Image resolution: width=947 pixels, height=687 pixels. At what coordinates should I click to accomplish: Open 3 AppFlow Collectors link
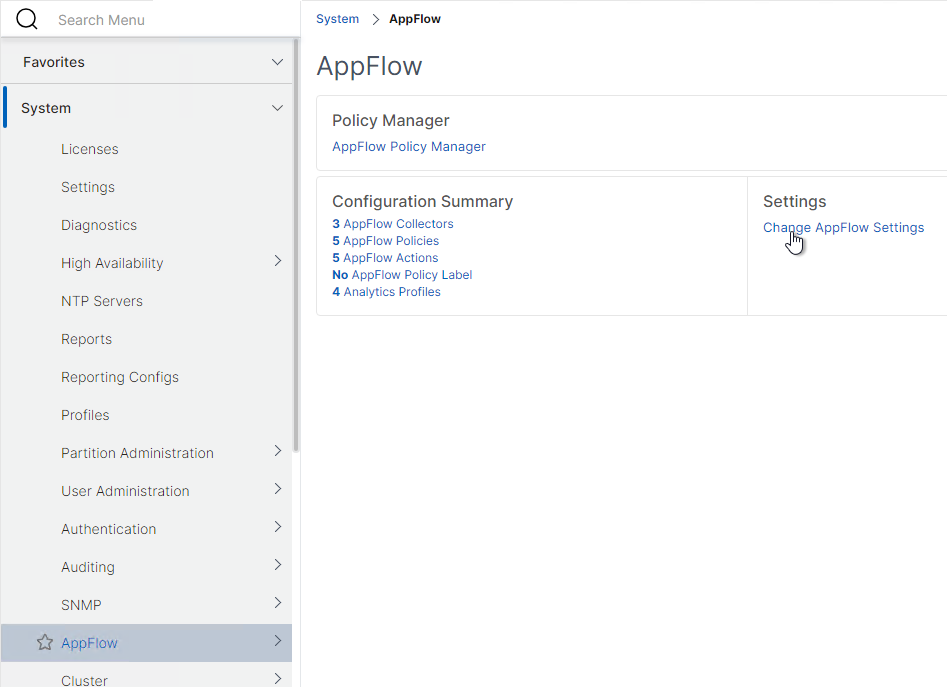(393, 224)
